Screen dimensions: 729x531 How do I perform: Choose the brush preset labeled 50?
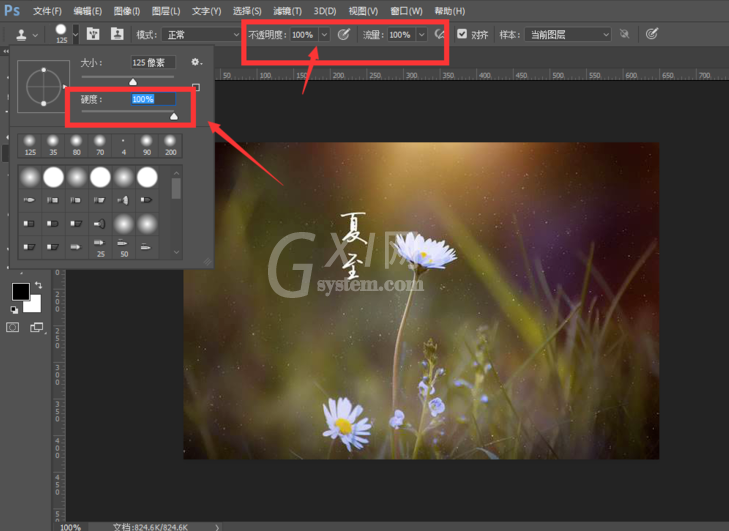pos(124,248)
